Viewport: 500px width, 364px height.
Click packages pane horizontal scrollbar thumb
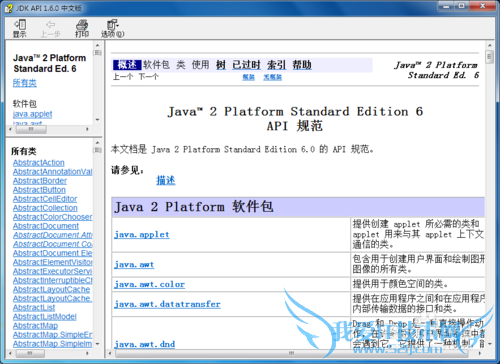point(31,129)
